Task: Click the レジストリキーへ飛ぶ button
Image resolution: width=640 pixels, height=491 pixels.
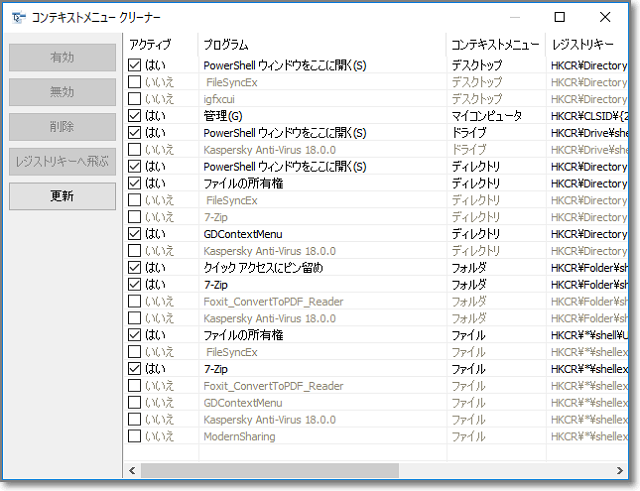Action: click(x=61, y=161)
